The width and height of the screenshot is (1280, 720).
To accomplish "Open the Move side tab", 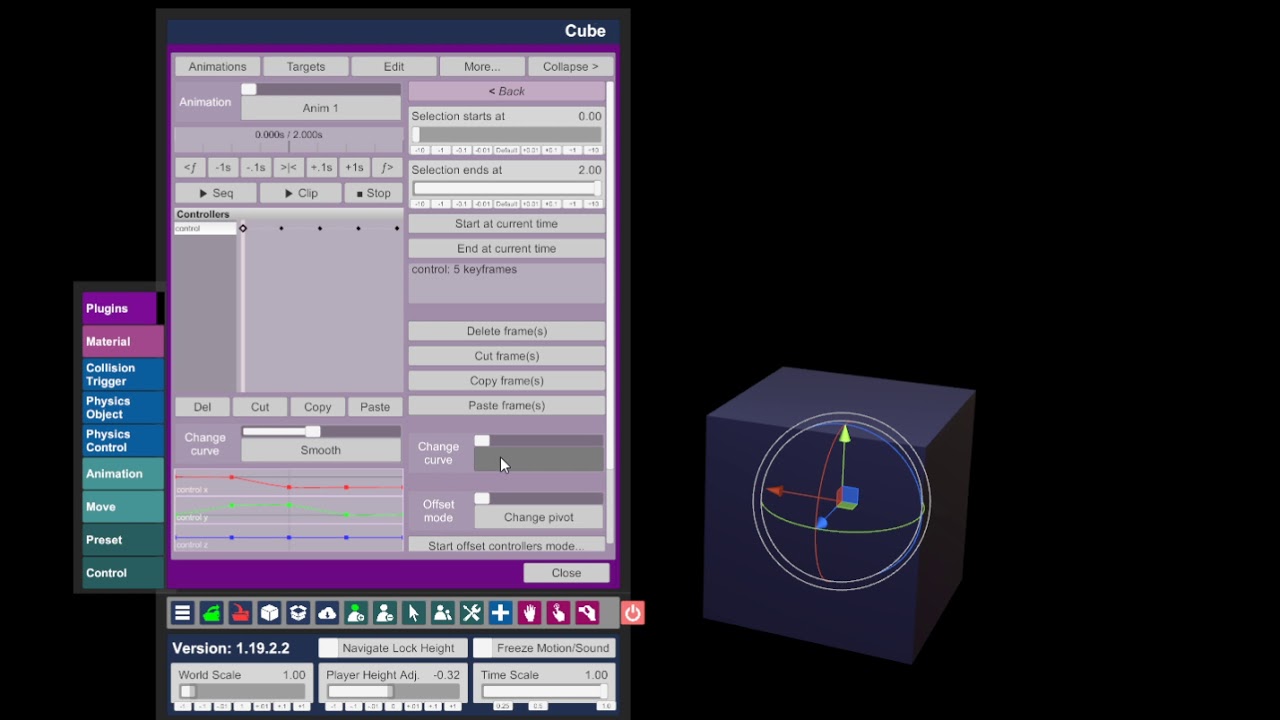I will [123, 506].
